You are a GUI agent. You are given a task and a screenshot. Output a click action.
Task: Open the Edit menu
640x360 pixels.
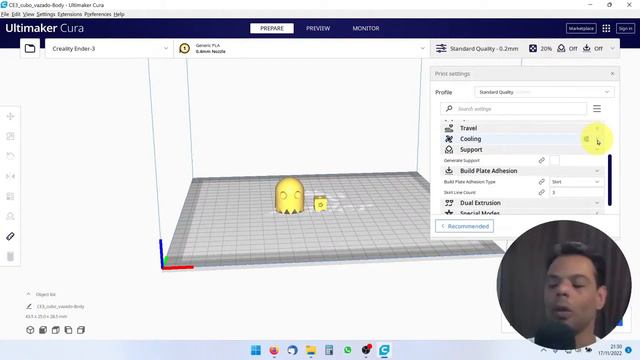click(16, 14)
